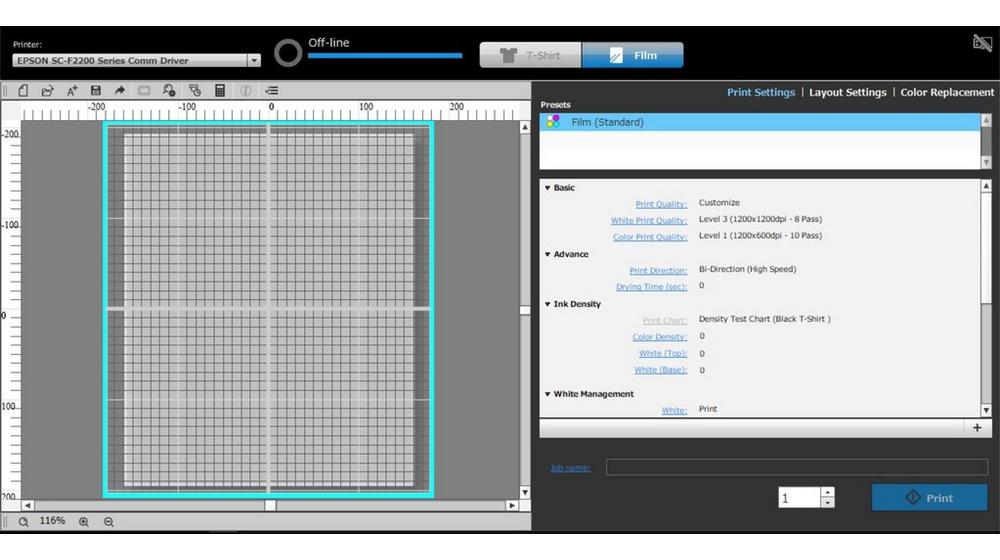Click the Add Text (A+) tool
The width and height of the screenshot is (1000, 560).
[x=72, y=91]
